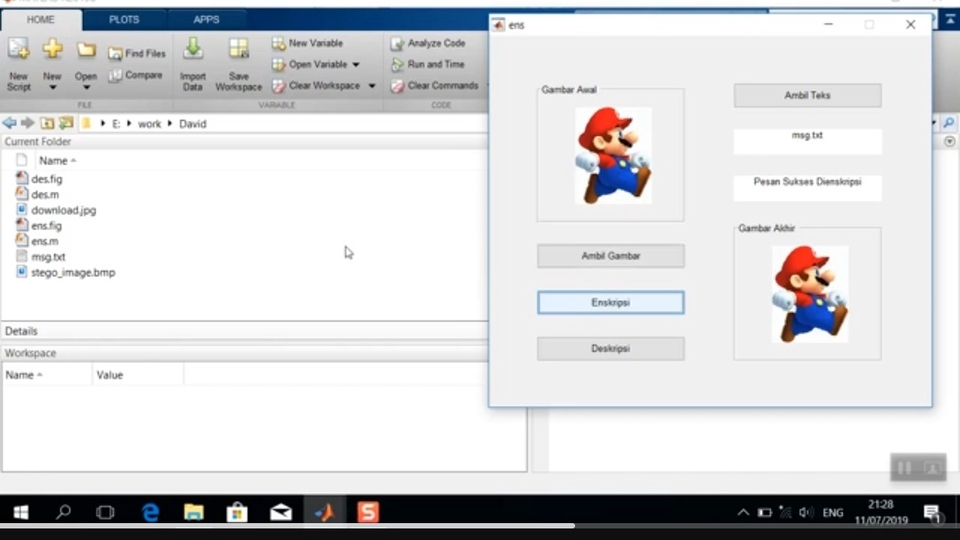Click the Compare files icon
The height and width of the screenshot is (540, 960).
(116, 75)
